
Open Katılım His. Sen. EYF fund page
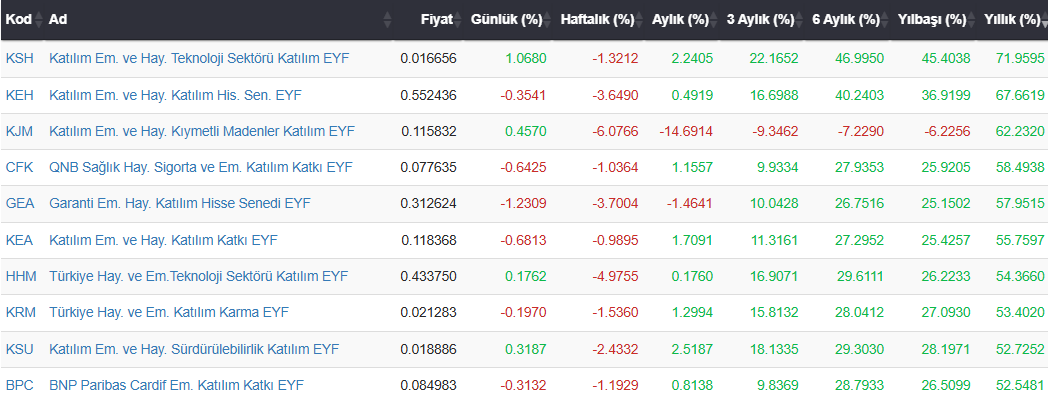(175, 95)
